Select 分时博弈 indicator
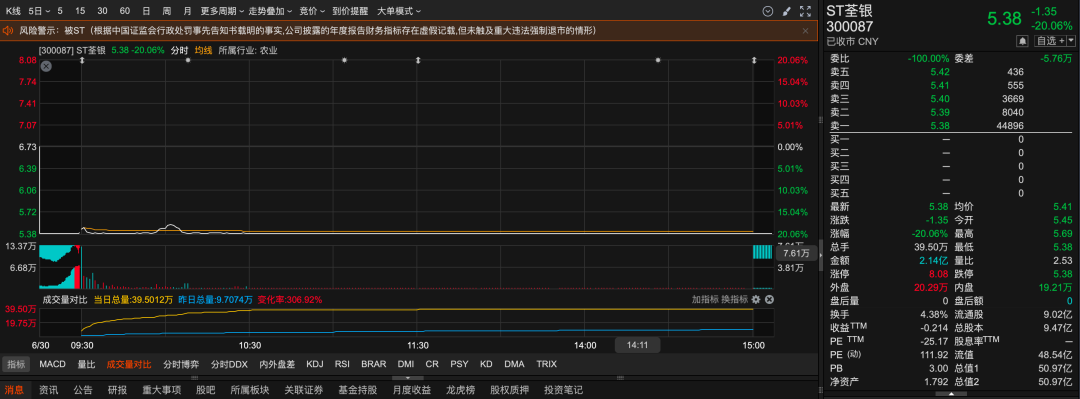This screenshot has height=399, width=1080. [181, 364]
